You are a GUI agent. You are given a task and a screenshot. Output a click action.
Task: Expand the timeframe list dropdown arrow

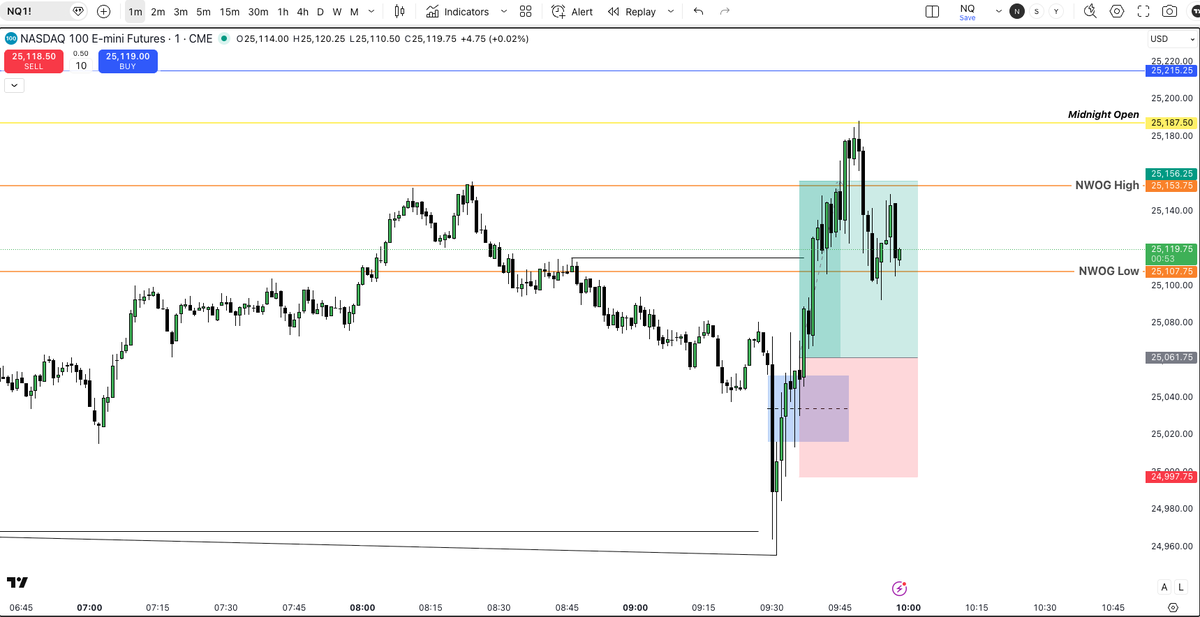pos(372,12)
